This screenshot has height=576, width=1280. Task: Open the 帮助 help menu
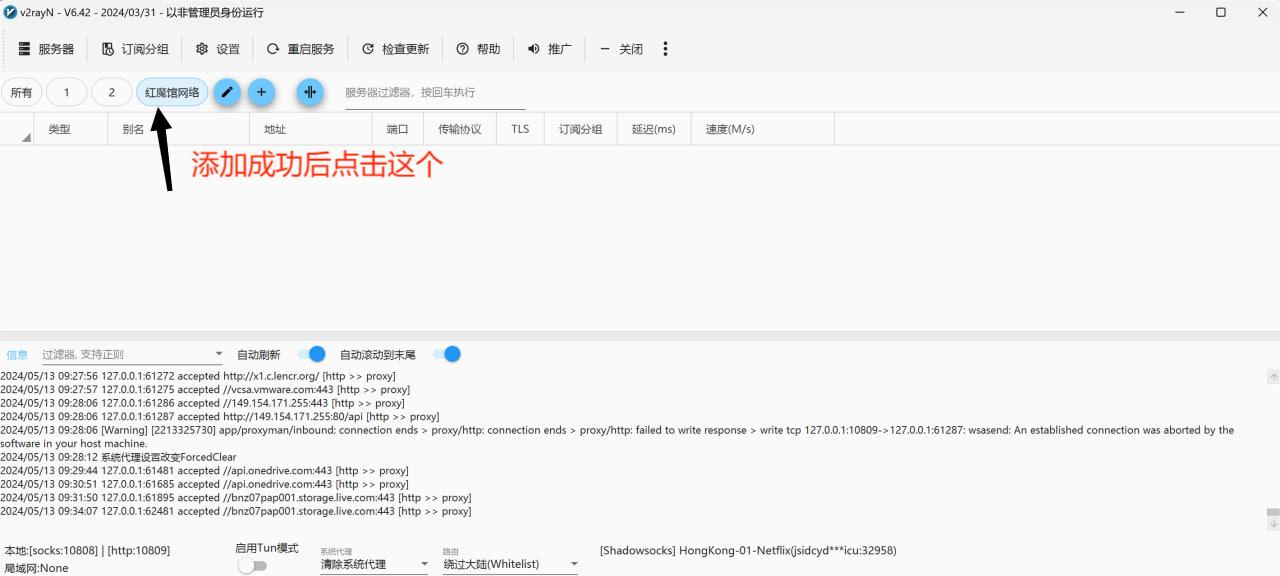pos(478,49)
